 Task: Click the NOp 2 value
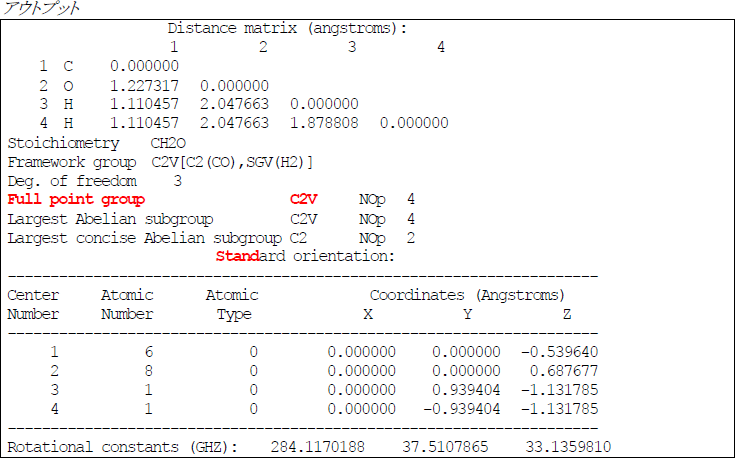[387, 238]
